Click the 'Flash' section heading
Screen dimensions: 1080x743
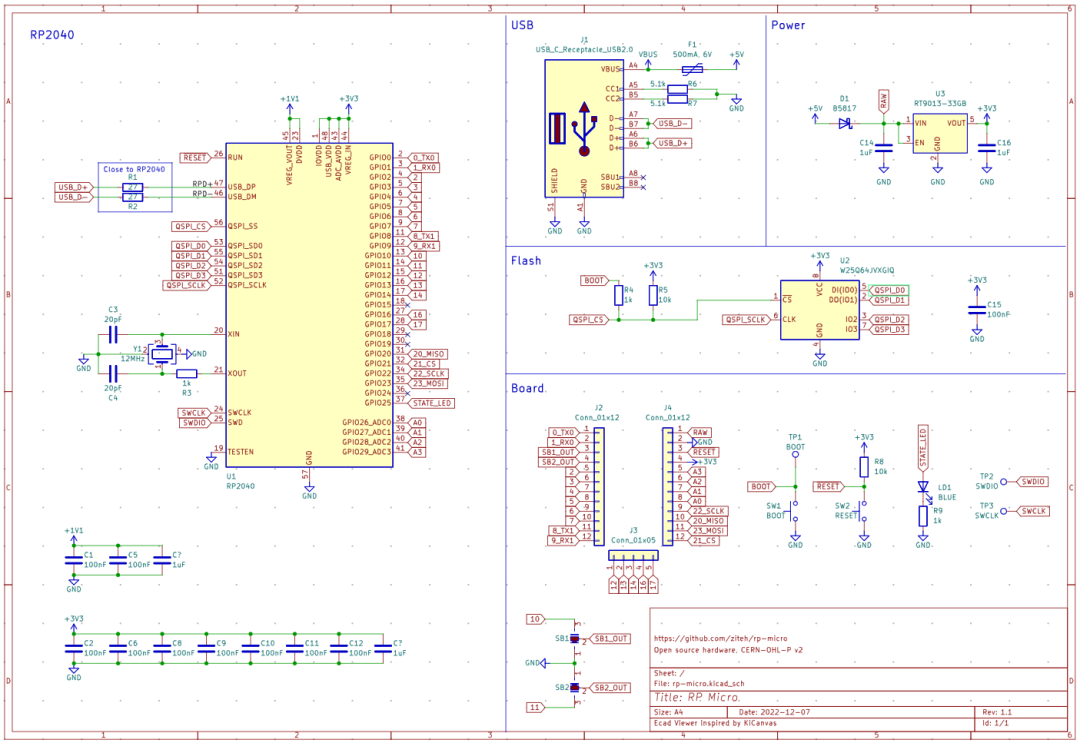pos(526,260)
